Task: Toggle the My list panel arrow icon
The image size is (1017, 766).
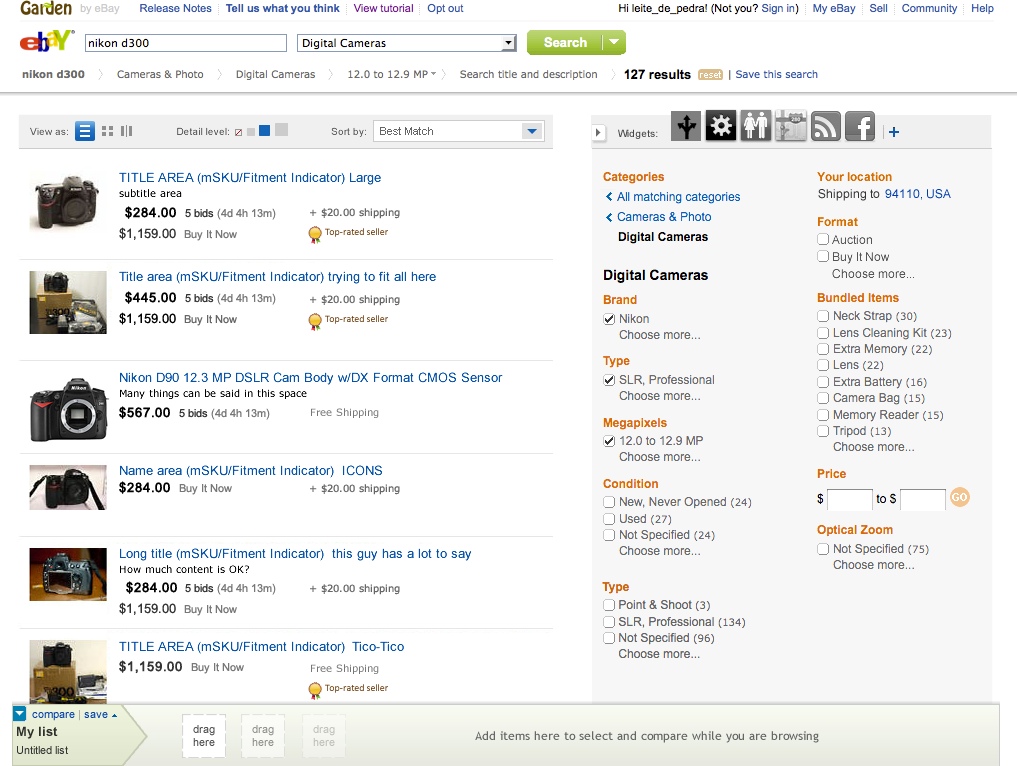Action: pyautogui.click(x=19, y=714)
